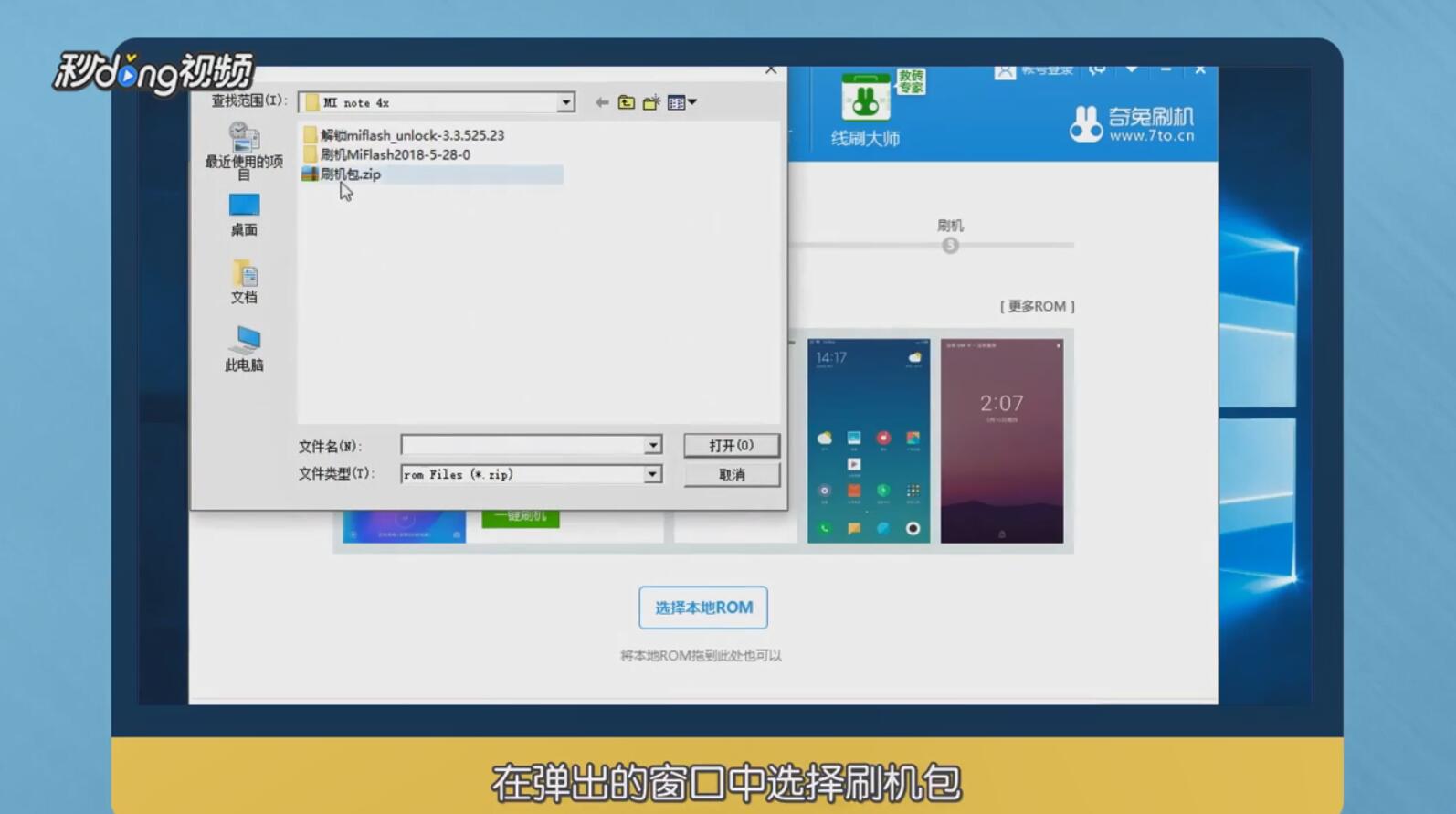Select the folder 解锁miflash_unlock-3.3.525.23

pos(404,134)
